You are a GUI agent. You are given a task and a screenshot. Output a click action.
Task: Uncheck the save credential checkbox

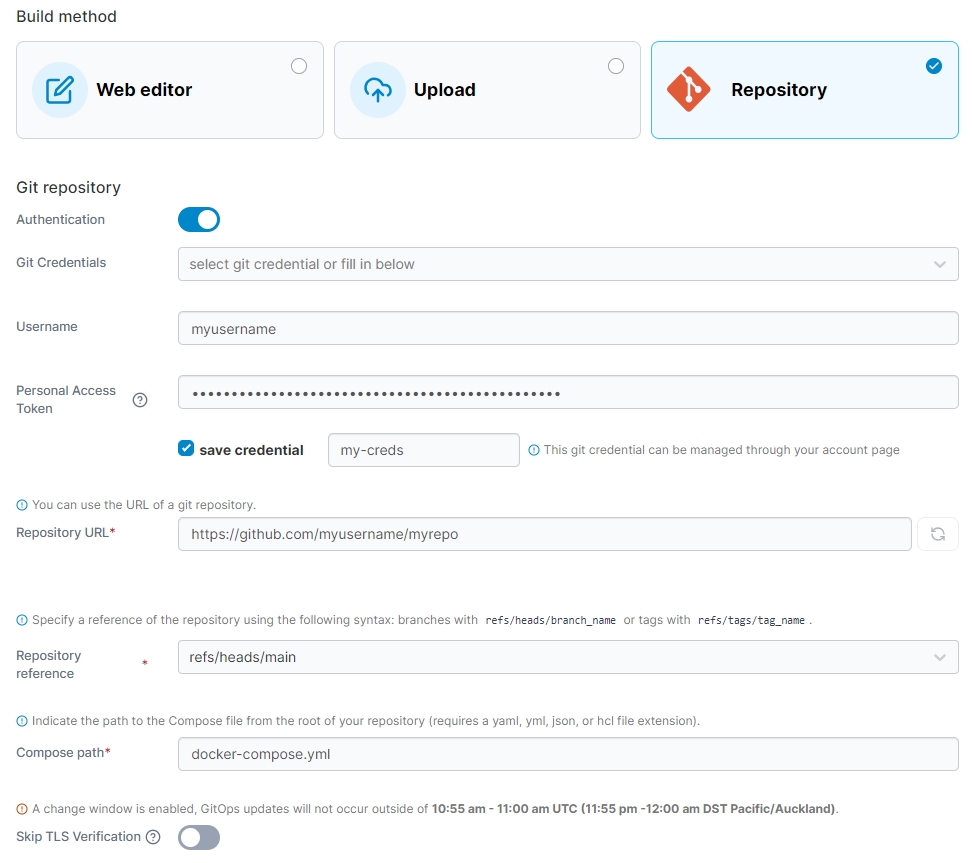[186, 449]
